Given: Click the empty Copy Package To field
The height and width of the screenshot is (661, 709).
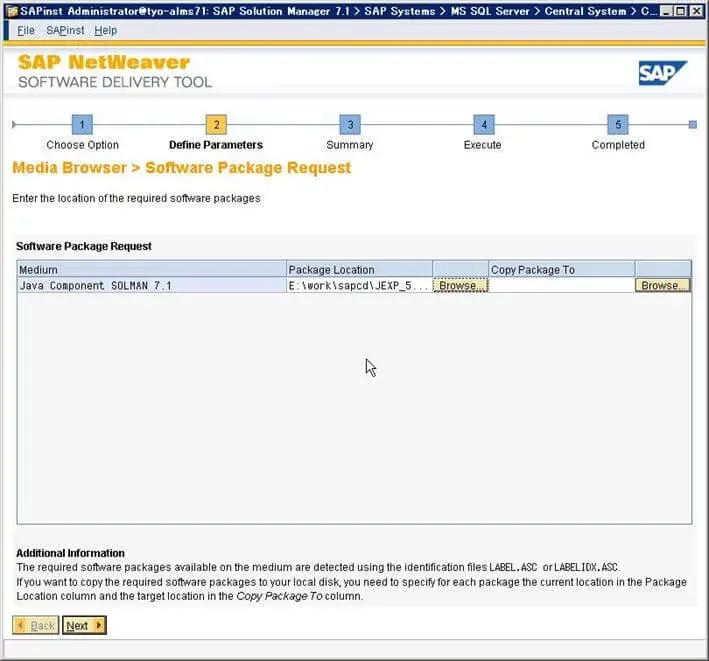Looking at the screenshot, I should click(x=562, y=285).
